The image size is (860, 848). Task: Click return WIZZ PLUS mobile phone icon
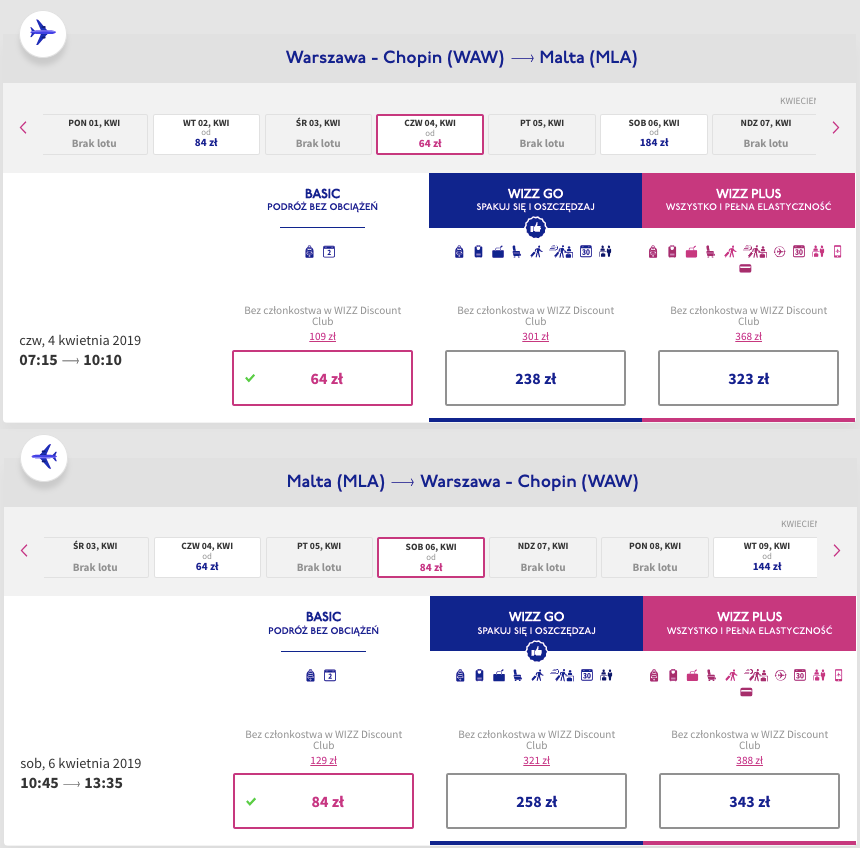(x=839, y=675)
